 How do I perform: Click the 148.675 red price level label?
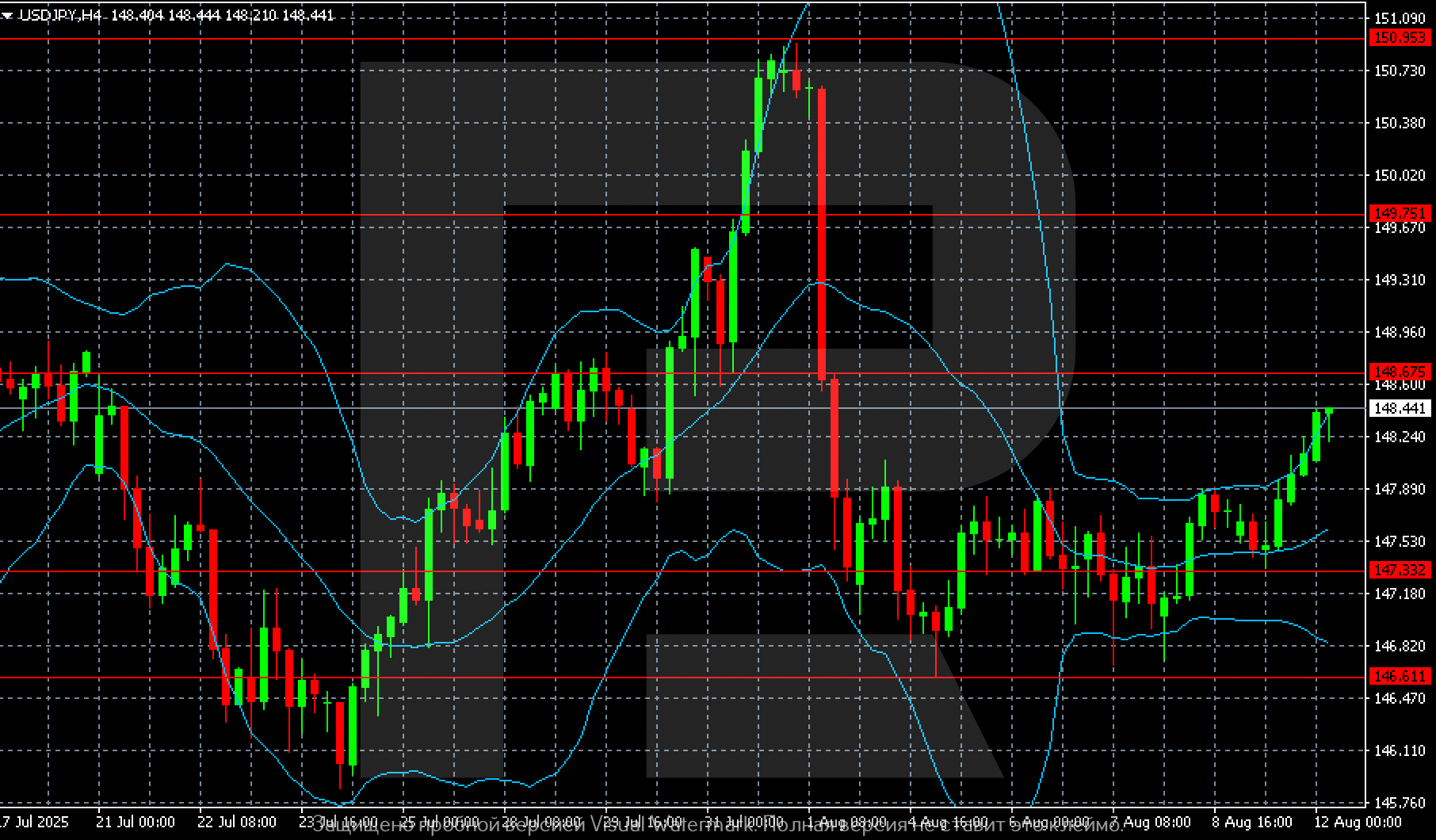coord(1400,372)
